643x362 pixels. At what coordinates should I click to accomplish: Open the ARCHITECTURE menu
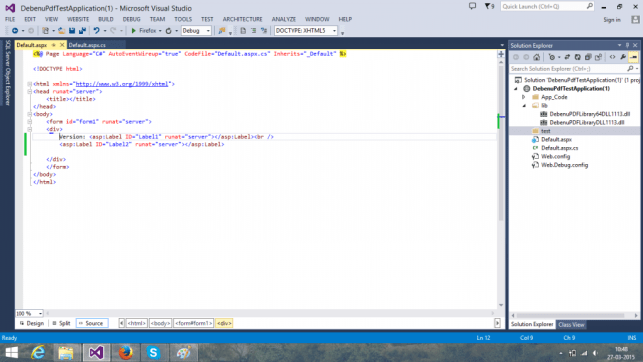(242, 19)
